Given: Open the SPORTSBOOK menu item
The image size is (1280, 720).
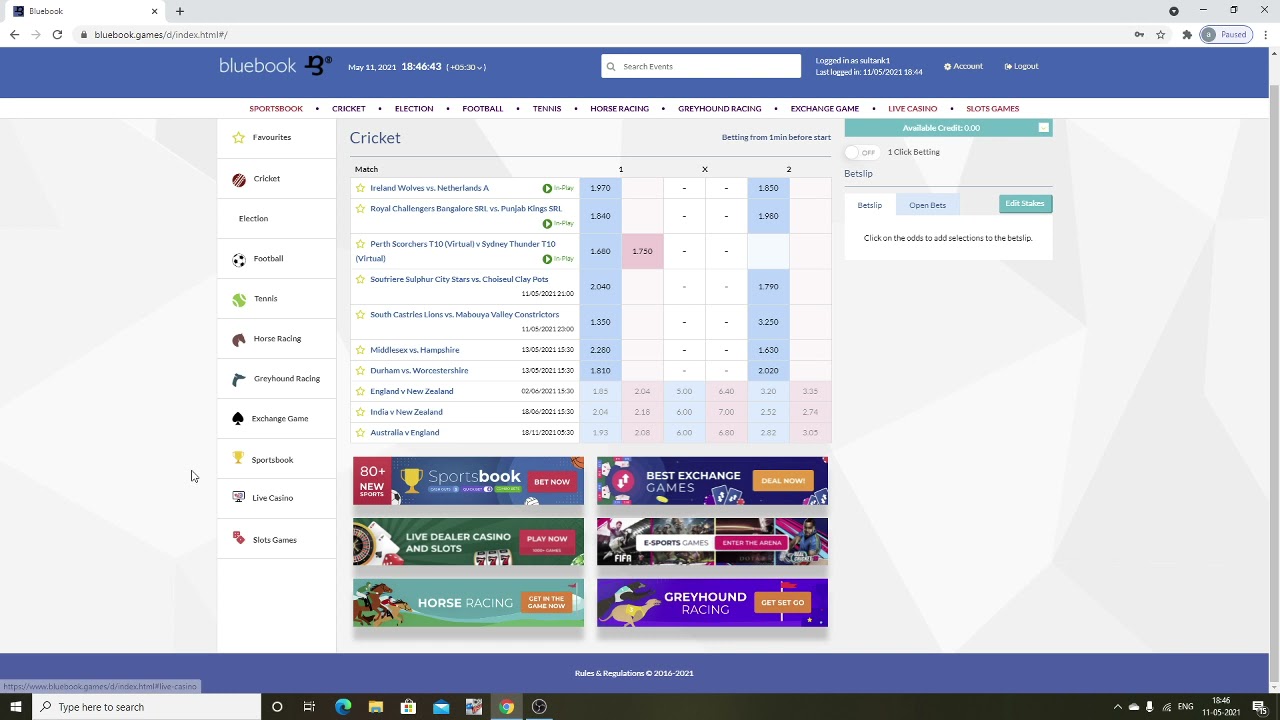Looking at the screenshot, I should point(276,108).
